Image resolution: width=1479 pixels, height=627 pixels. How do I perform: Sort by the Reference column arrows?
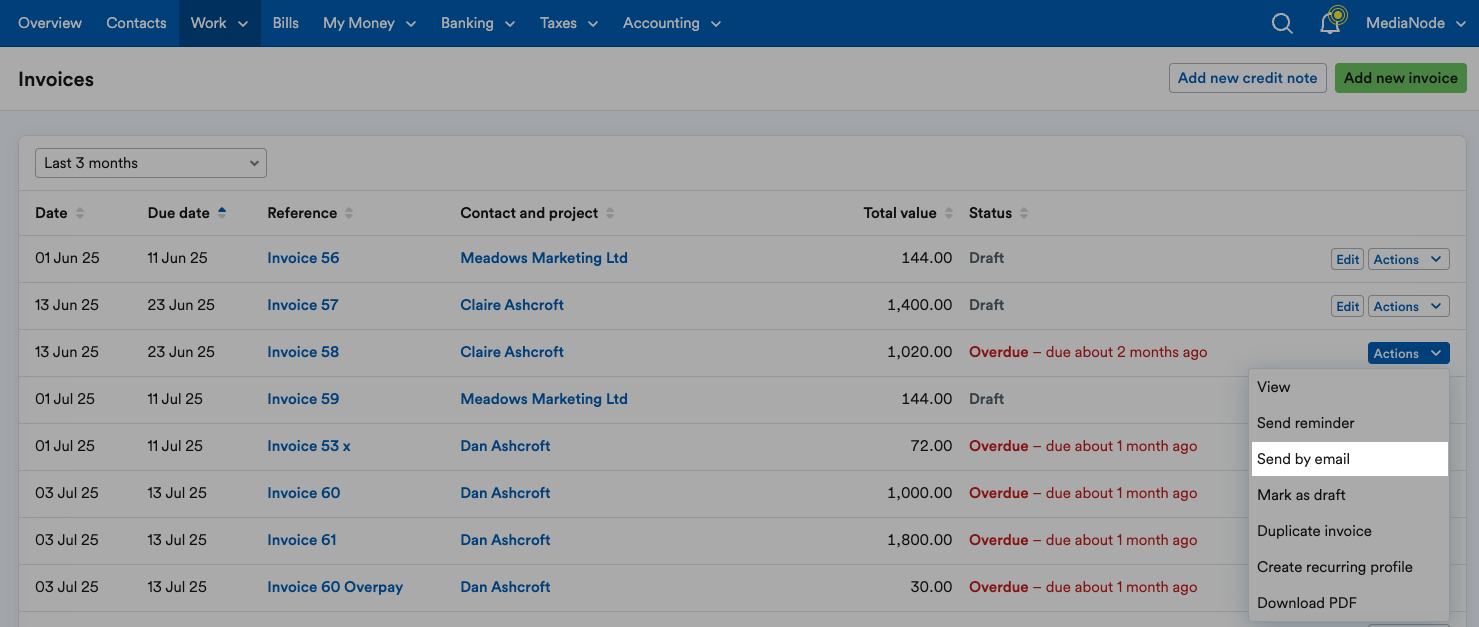[349, 213]
